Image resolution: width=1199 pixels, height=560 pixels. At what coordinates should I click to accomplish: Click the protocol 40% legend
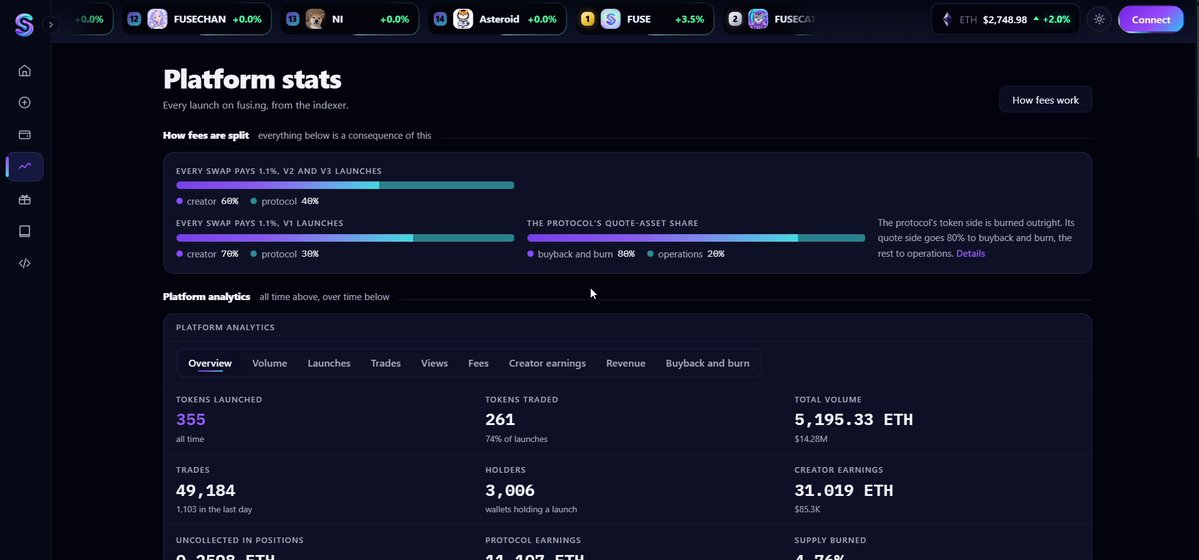tap(284, 201)
